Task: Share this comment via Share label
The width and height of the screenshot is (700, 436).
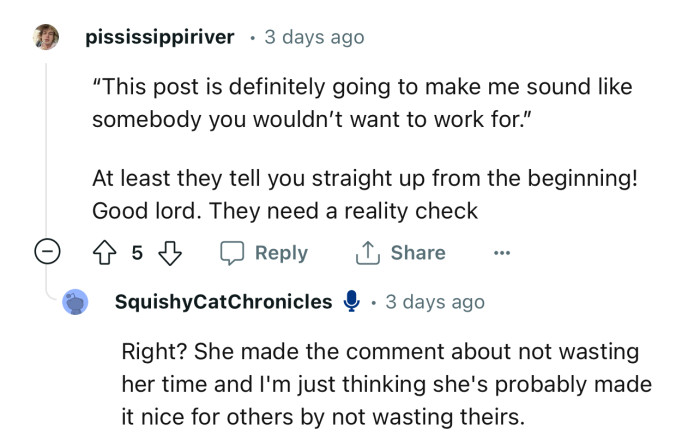Action: (417, 253)
